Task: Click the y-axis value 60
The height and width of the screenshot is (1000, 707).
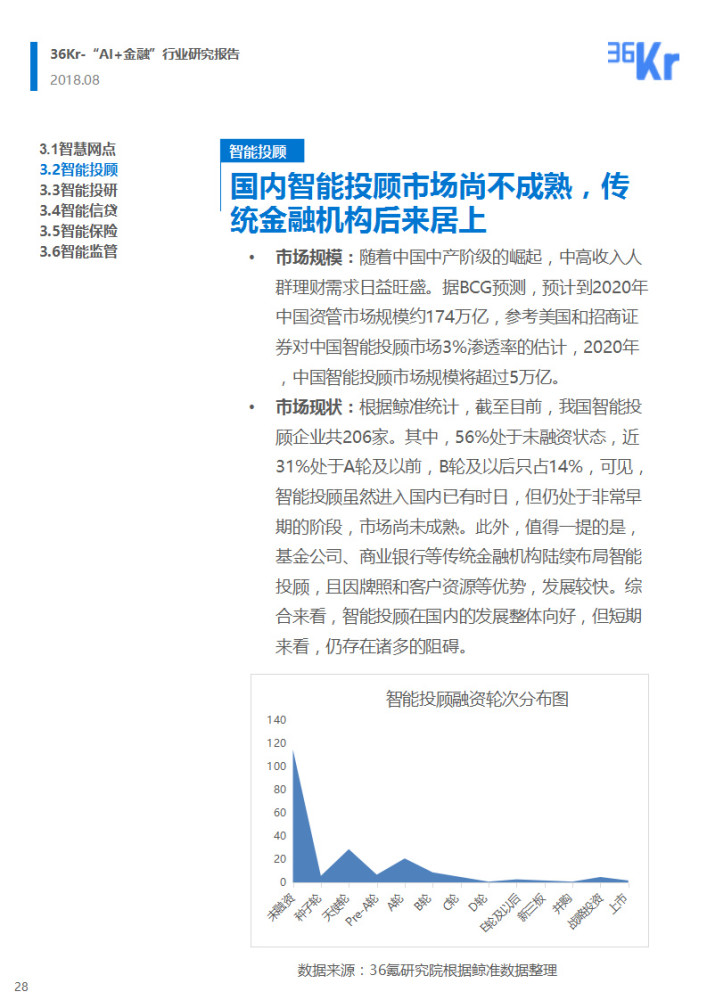Action: pyautogui.click(x=280, y=812)
